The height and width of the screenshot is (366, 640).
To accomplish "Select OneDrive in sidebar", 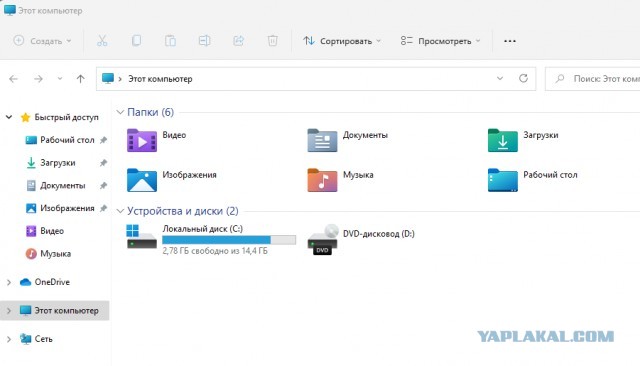I will click(x=52, y=282).
